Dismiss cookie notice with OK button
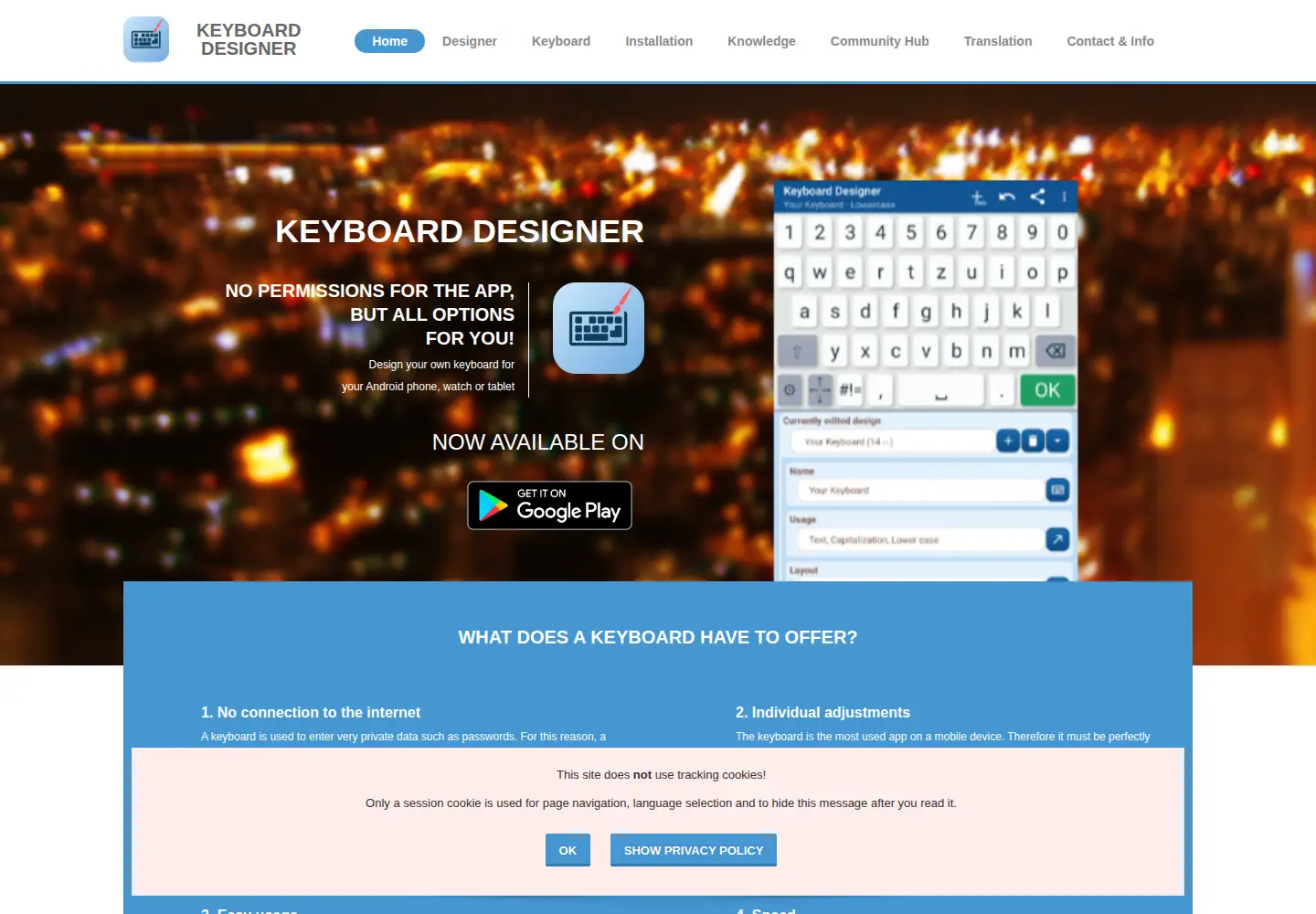The width and height of the screenshot is (1316, 914). [568, 850]
